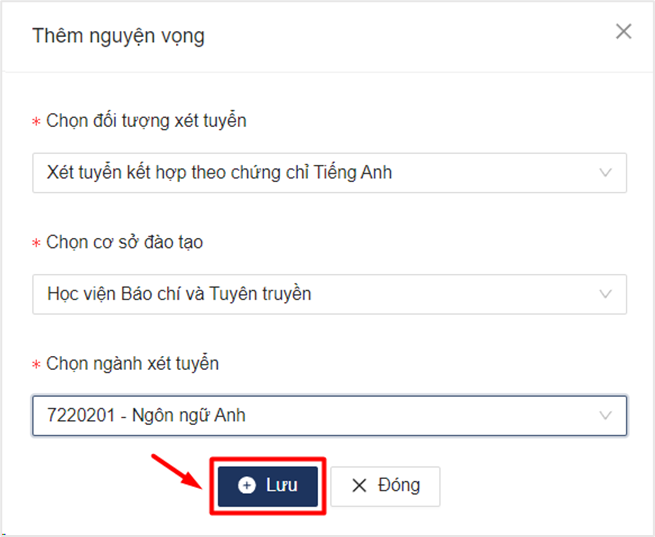
Task: Open the 'Xét tuyển kết hợp theo chứng chỉ Tiếng Anh' selection
Action: (x=330, y=173)
